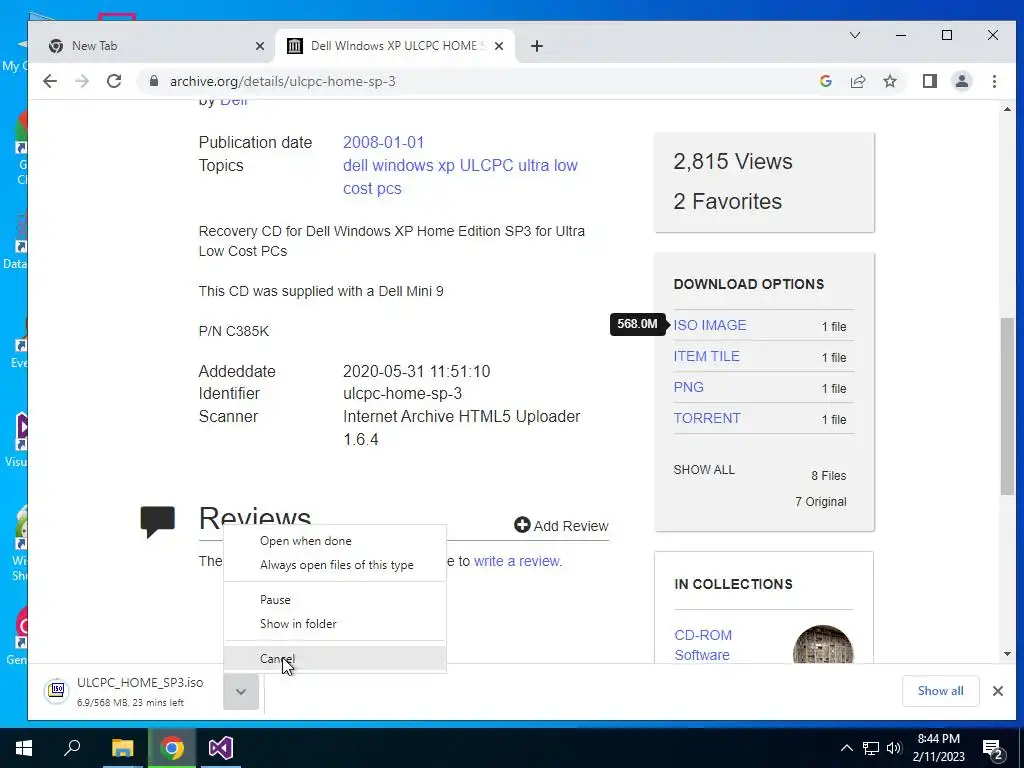Open taskbar search
1024x768 pixels.
click(x=72, y=748)
